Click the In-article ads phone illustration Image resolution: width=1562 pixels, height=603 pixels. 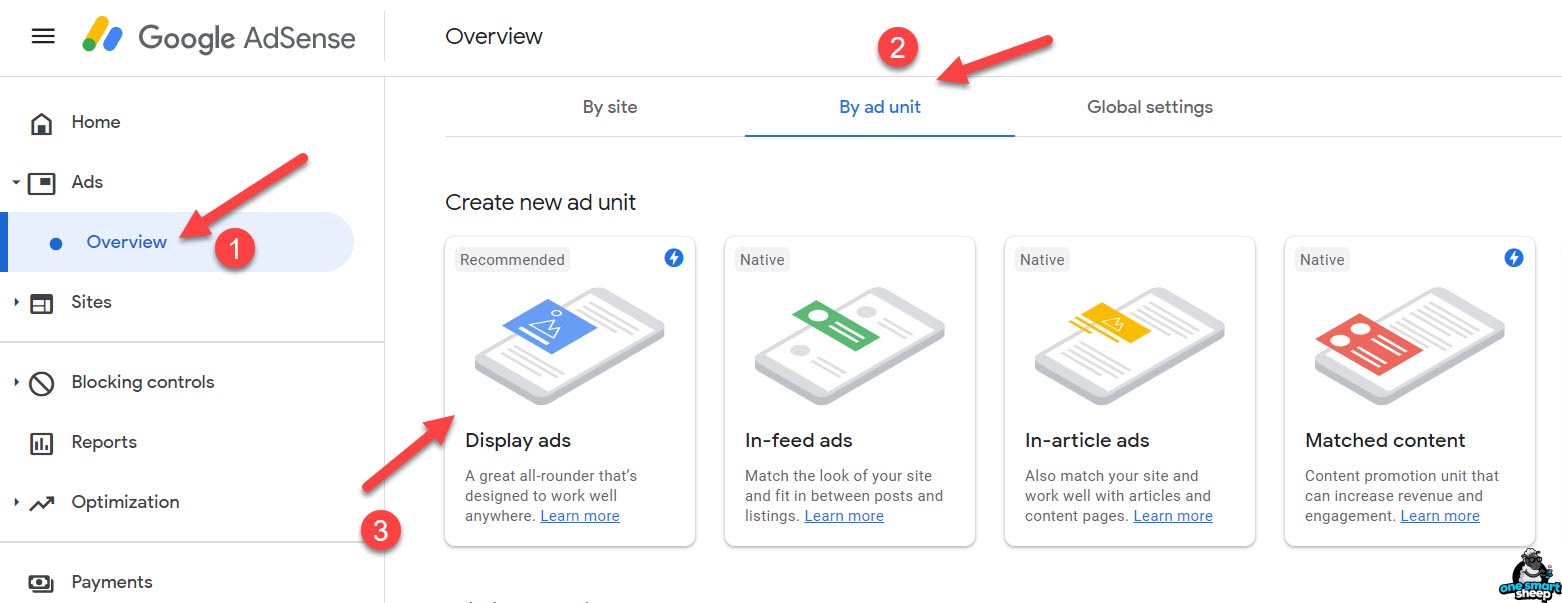(1129, 345)
